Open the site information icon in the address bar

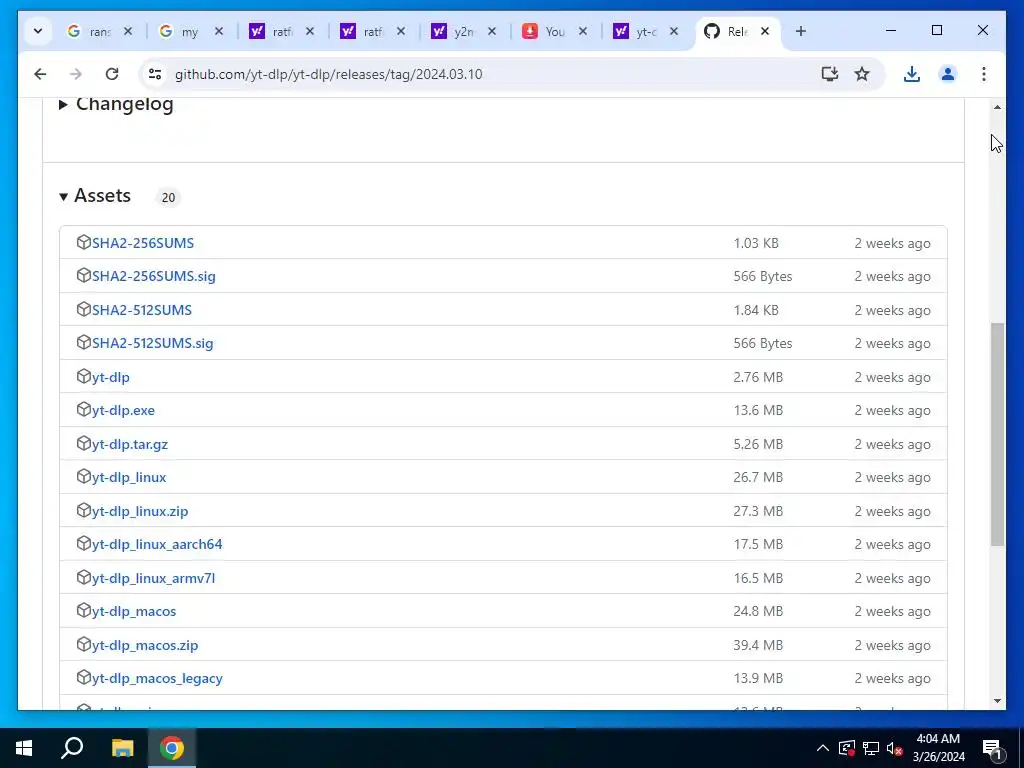point(155,74)
